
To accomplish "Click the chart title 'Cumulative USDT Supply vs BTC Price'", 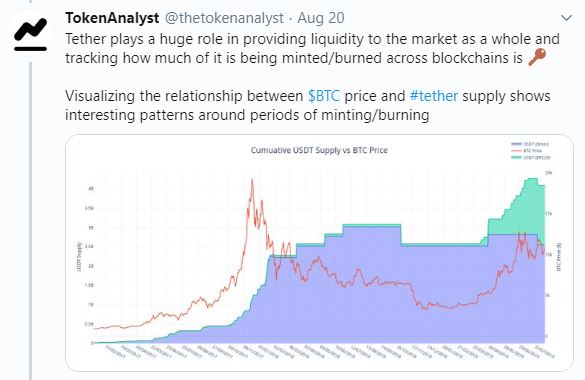I will (319, 150).
